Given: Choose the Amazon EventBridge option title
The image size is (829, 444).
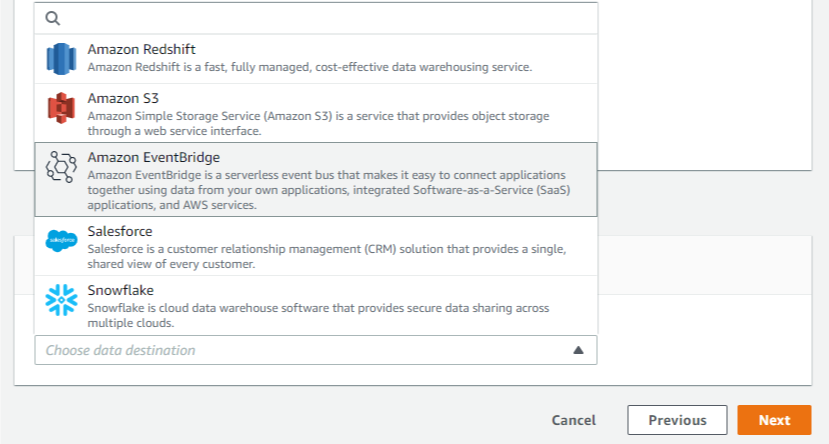Looking at the screenshot, I should pyautogui.click(x=153, y=158).
